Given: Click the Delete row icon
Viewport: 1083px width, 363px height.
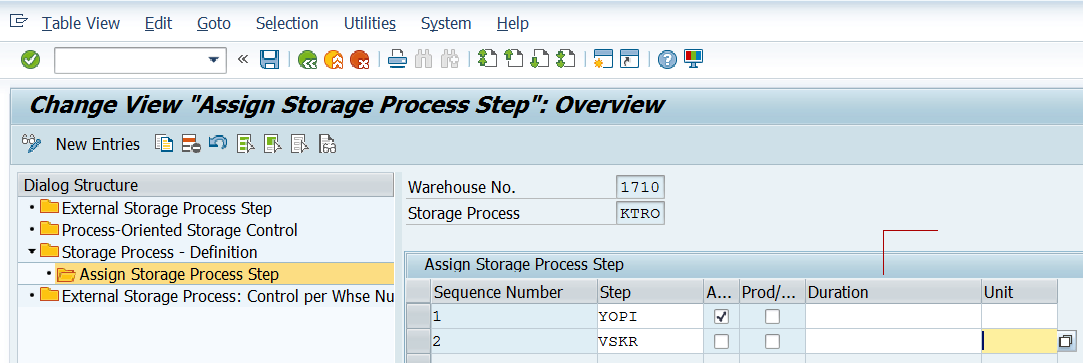Looking at the screenshot, I should pyautogui.click(x=191, y=144).
